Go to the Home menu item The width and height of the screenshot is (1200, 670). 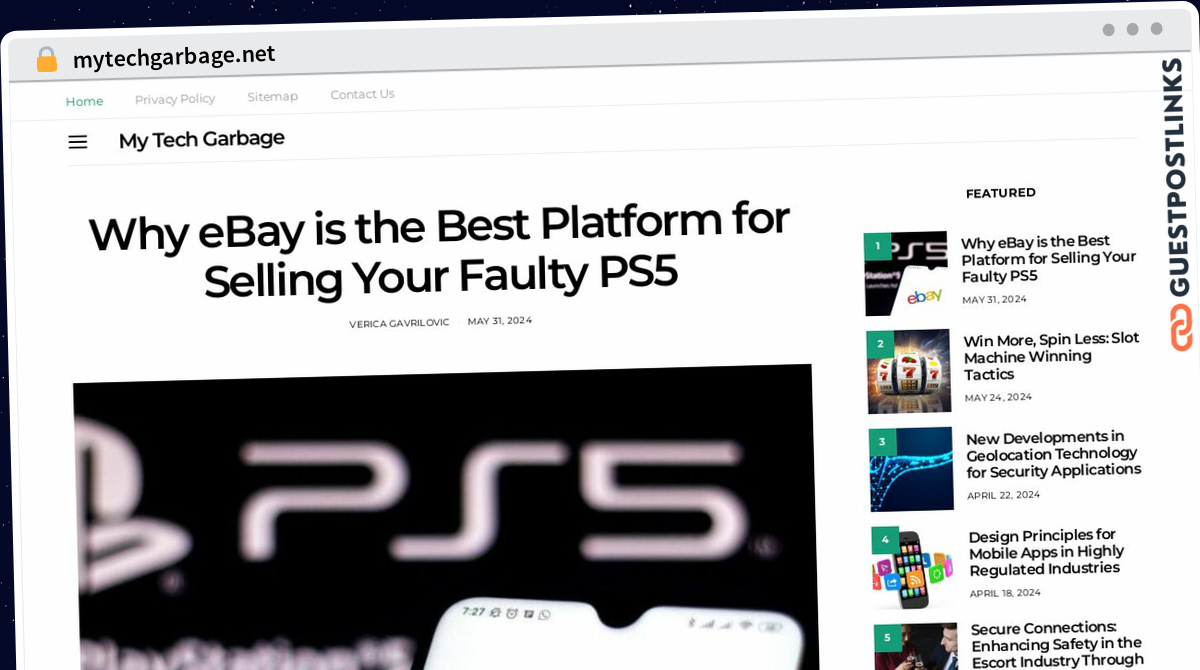point(84,101)
